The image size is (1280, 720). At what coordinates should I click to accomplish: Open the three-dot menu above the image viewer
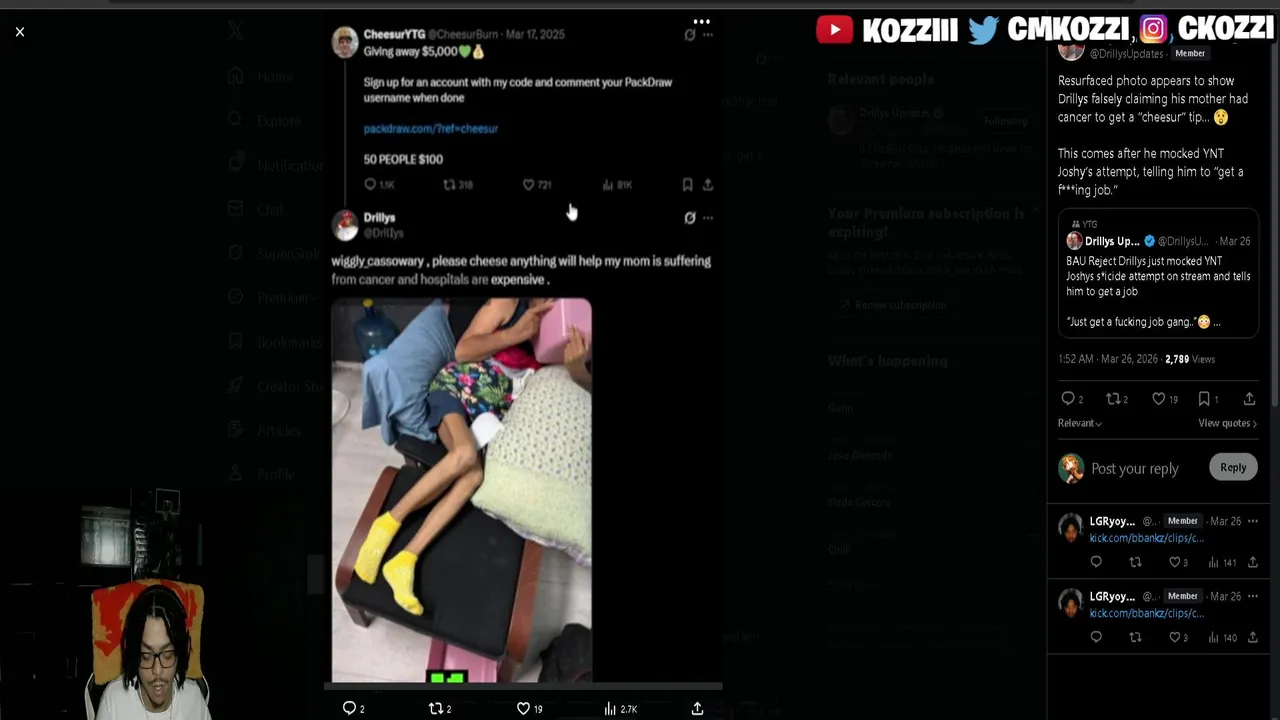702,21
